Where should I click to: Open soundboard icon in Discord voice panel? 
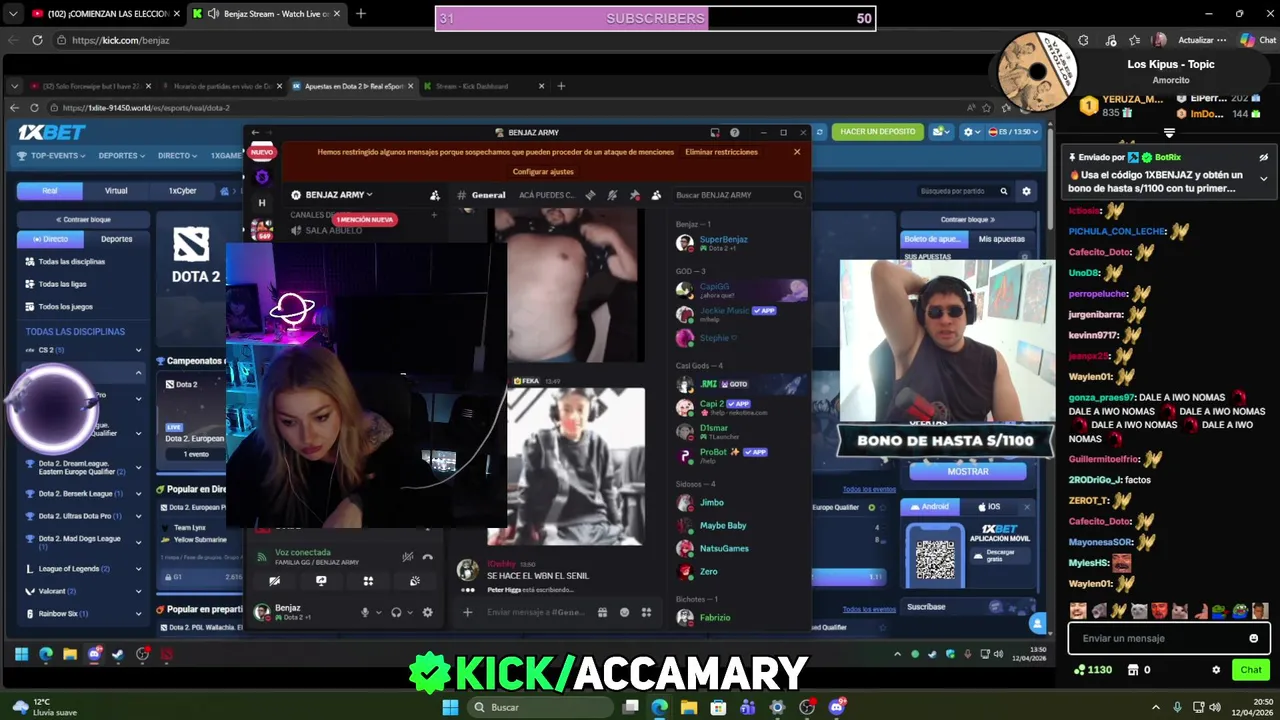pos(414,581)
